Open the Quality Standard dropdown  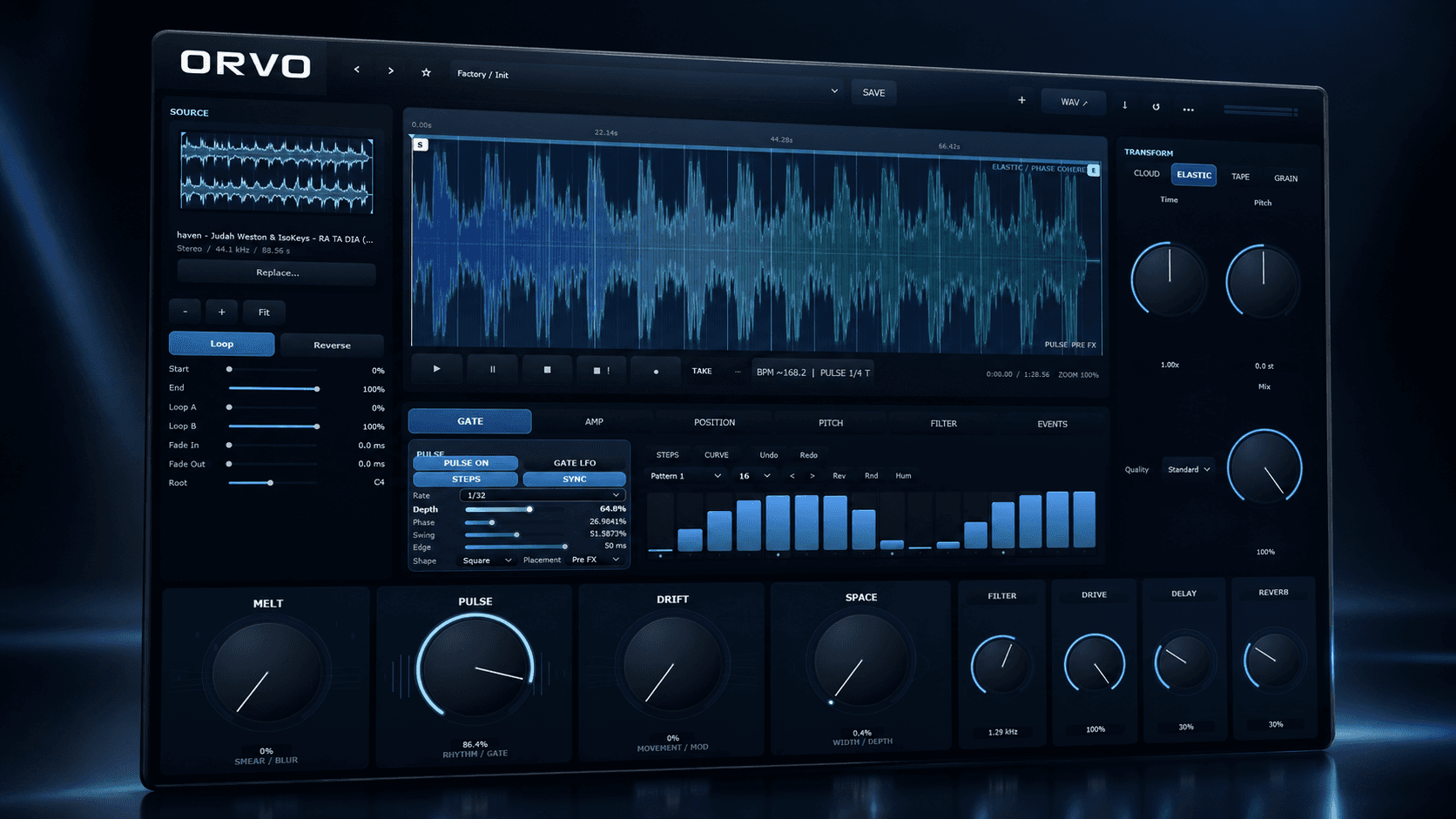pyautogui.click(x=1189, y=470)
